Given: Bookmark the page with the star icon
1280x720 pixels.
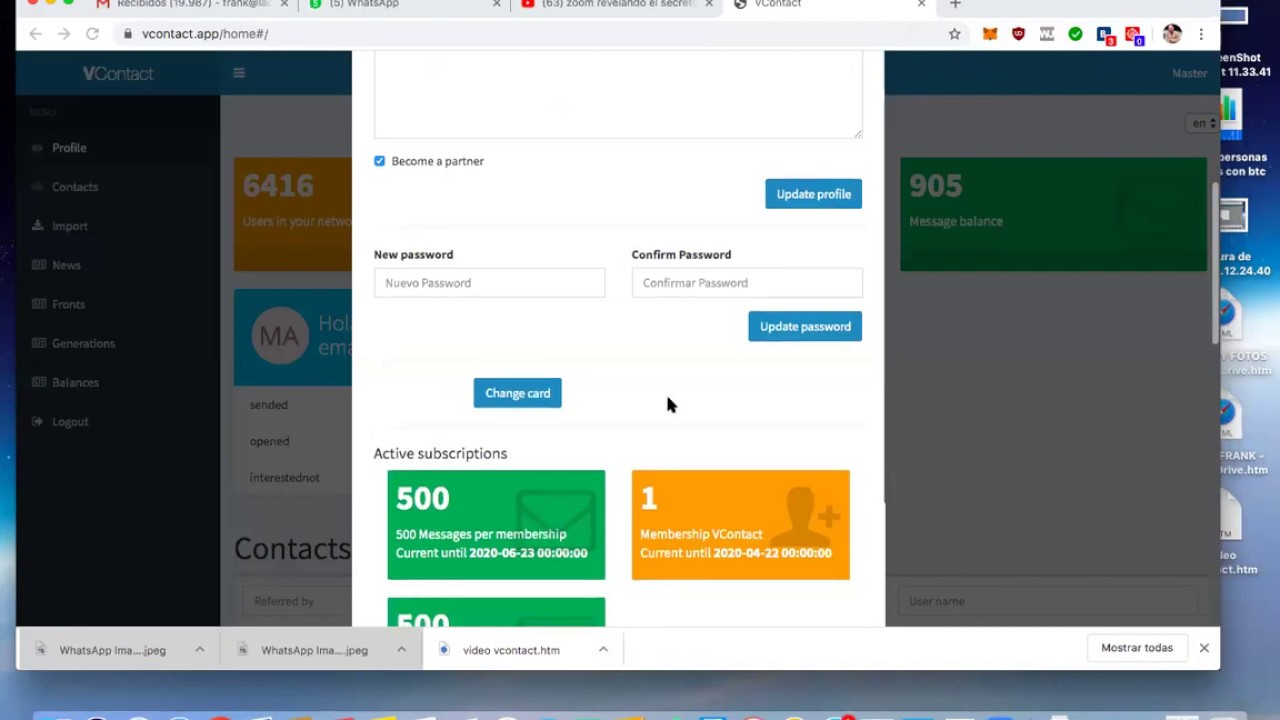Looking at the screenshot, I should pyautogui.click(x=955, y=34).
